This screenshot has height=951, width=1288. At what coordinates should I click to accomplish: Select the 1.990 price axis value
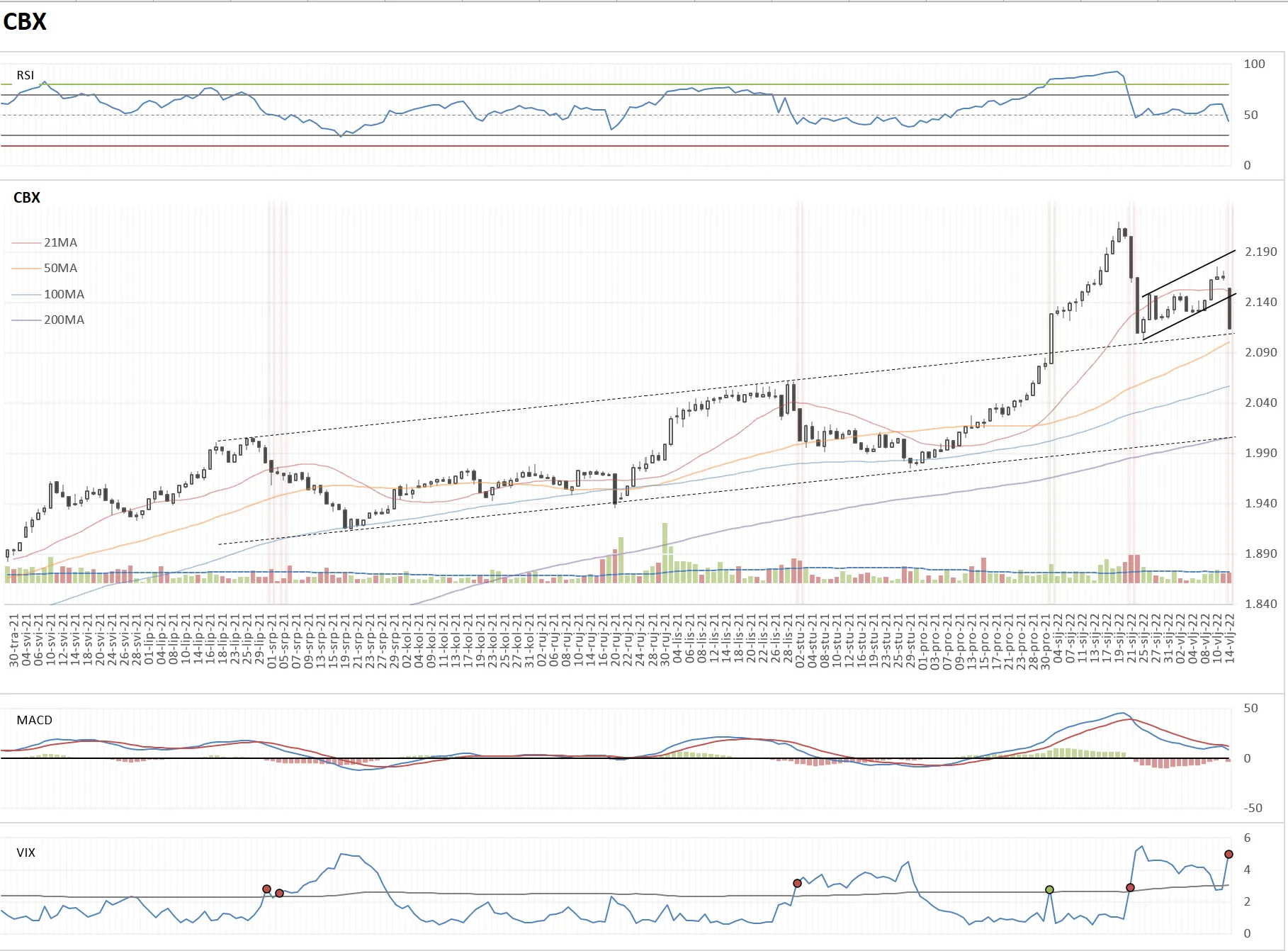pyautogui.click(x=1261, y=453)
